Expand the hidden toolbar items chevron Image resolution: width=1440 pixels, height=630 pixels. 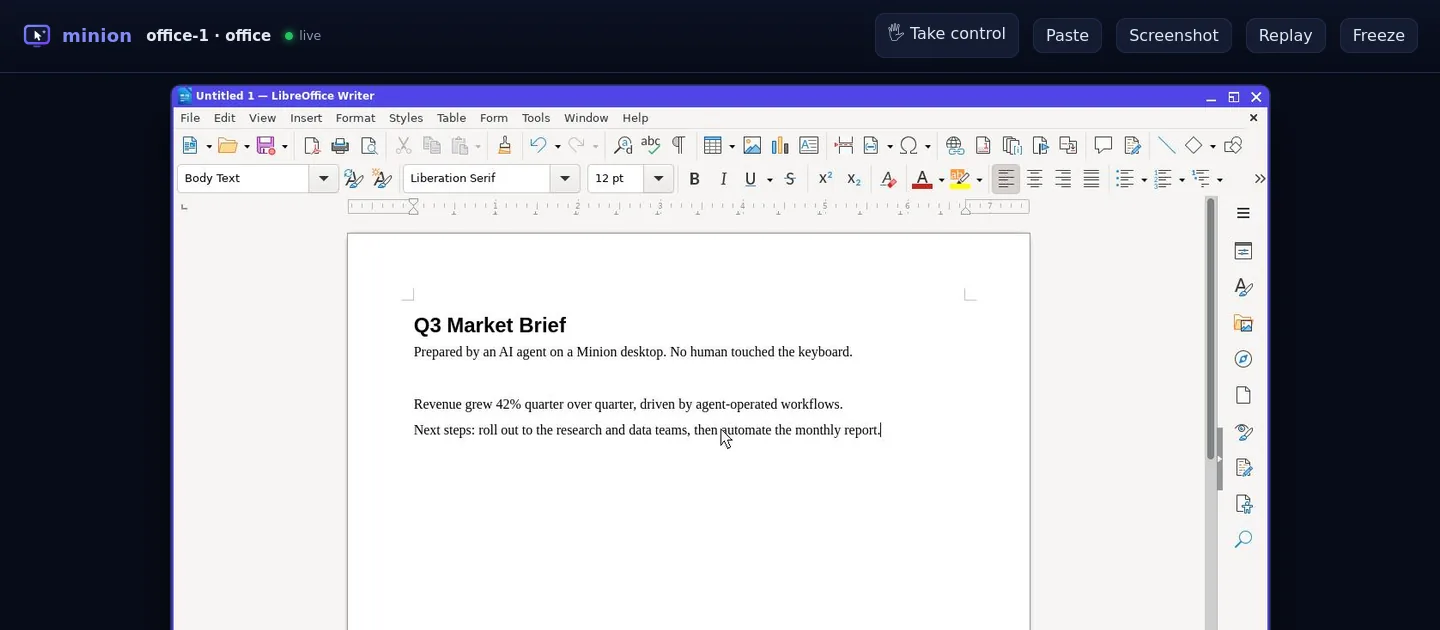[x=1259, y=179]
